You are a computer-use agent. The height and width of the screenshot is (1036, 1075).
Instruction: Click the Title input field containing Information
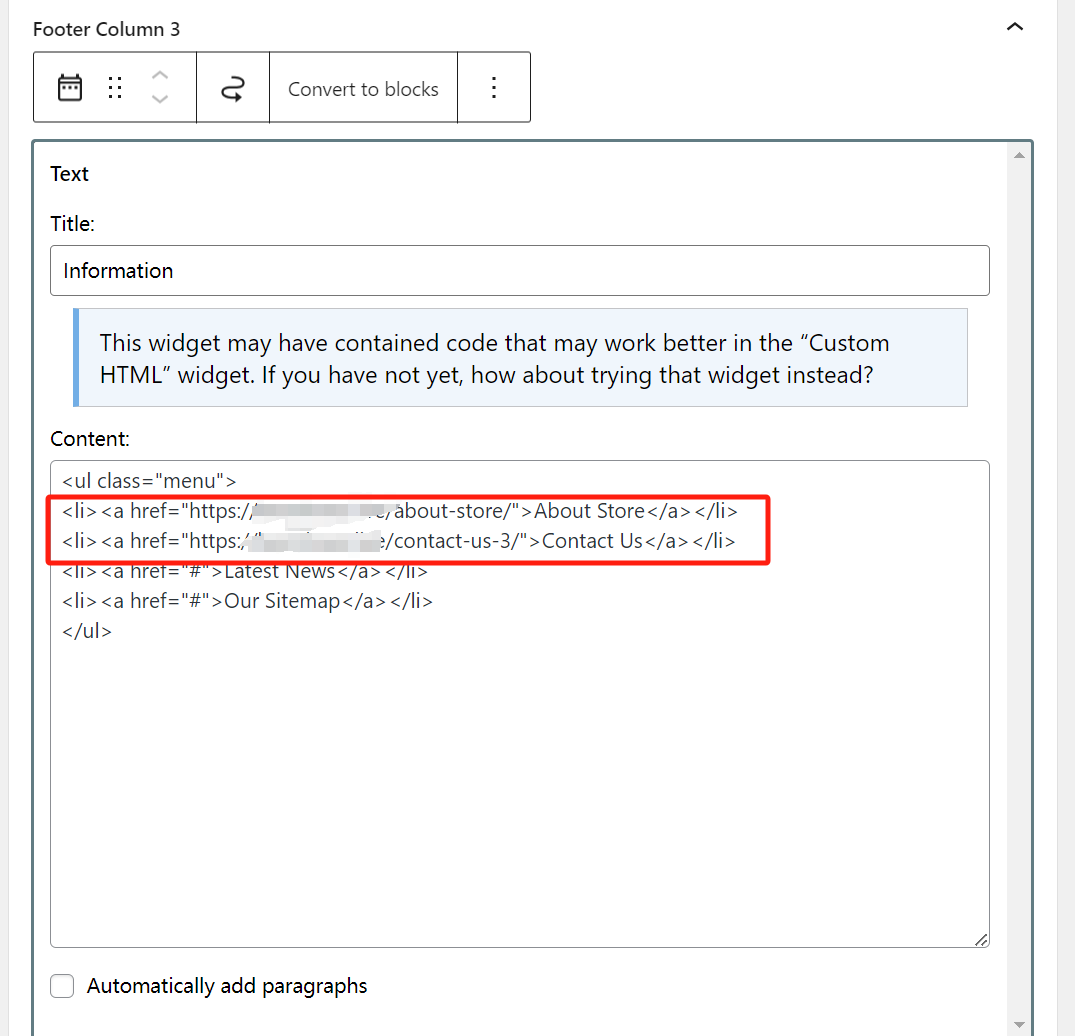click(x=520, y=270)
